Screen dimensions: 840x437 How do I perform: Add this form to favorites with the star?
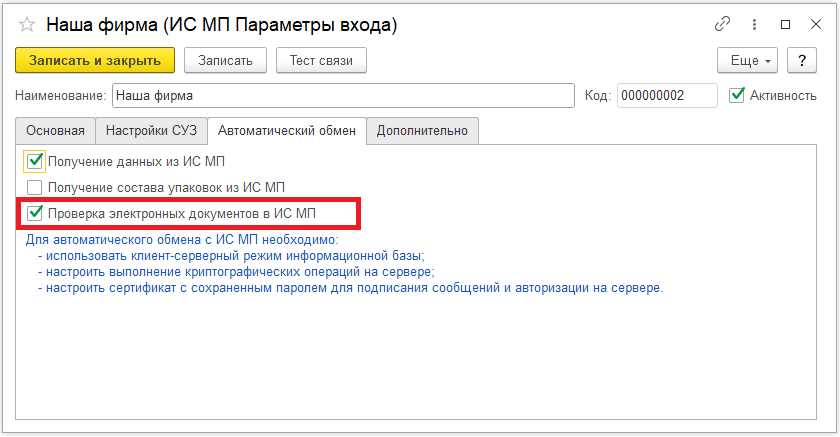[x=27, y=24]
